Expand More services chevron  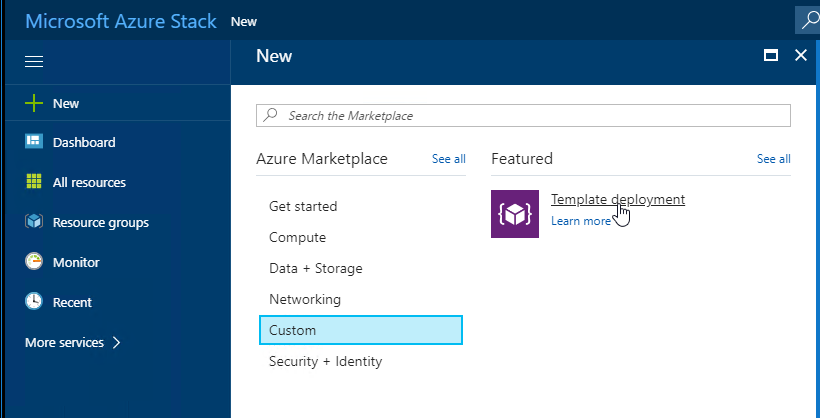click(x=117, y=342)
